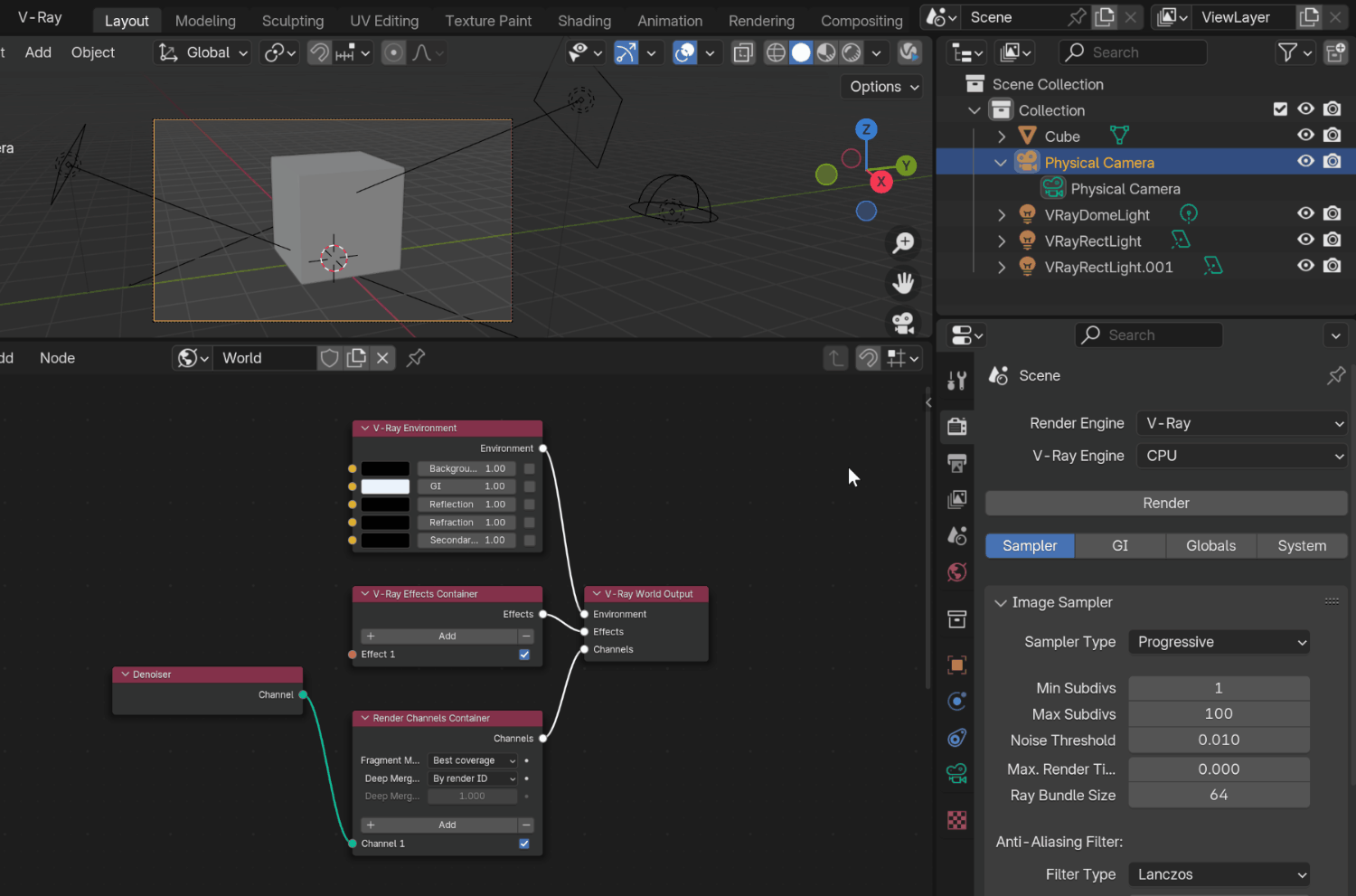This screenshot has width=1356, height=896.
Task: Uncheck the Channel 1 checkbox
Action: pyautogui.click(x=524, y=844)
